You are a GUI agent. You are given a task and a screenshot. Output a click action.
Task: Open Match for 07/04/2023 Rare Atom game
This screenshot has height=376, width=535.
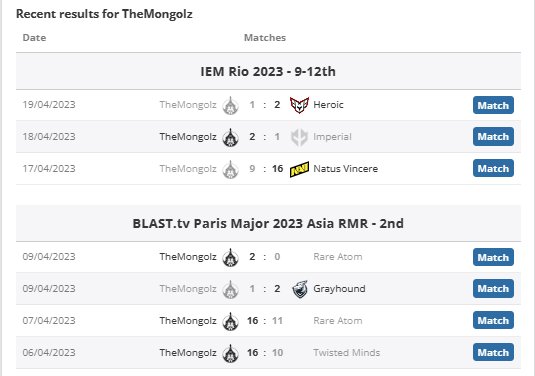pyautogui.click(x=493, y=320)
